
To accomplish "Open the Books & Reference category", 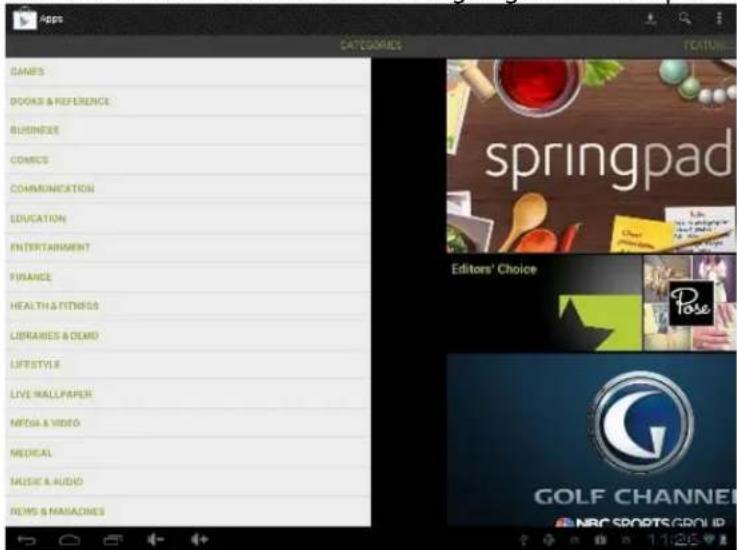I will point(188,102).
